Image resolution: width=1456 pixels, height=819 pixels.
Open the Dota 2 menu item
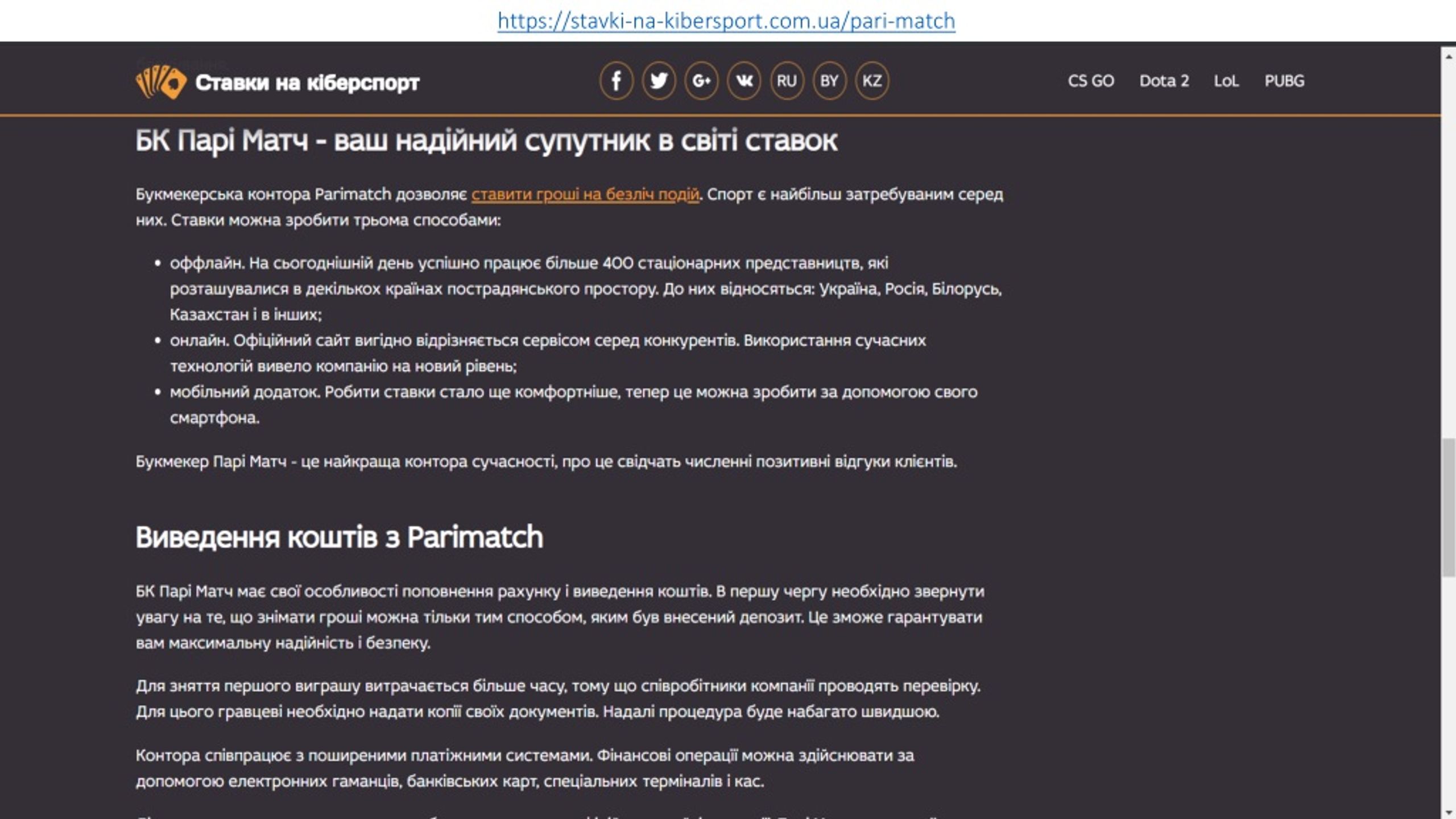[x=1164, y=81]
